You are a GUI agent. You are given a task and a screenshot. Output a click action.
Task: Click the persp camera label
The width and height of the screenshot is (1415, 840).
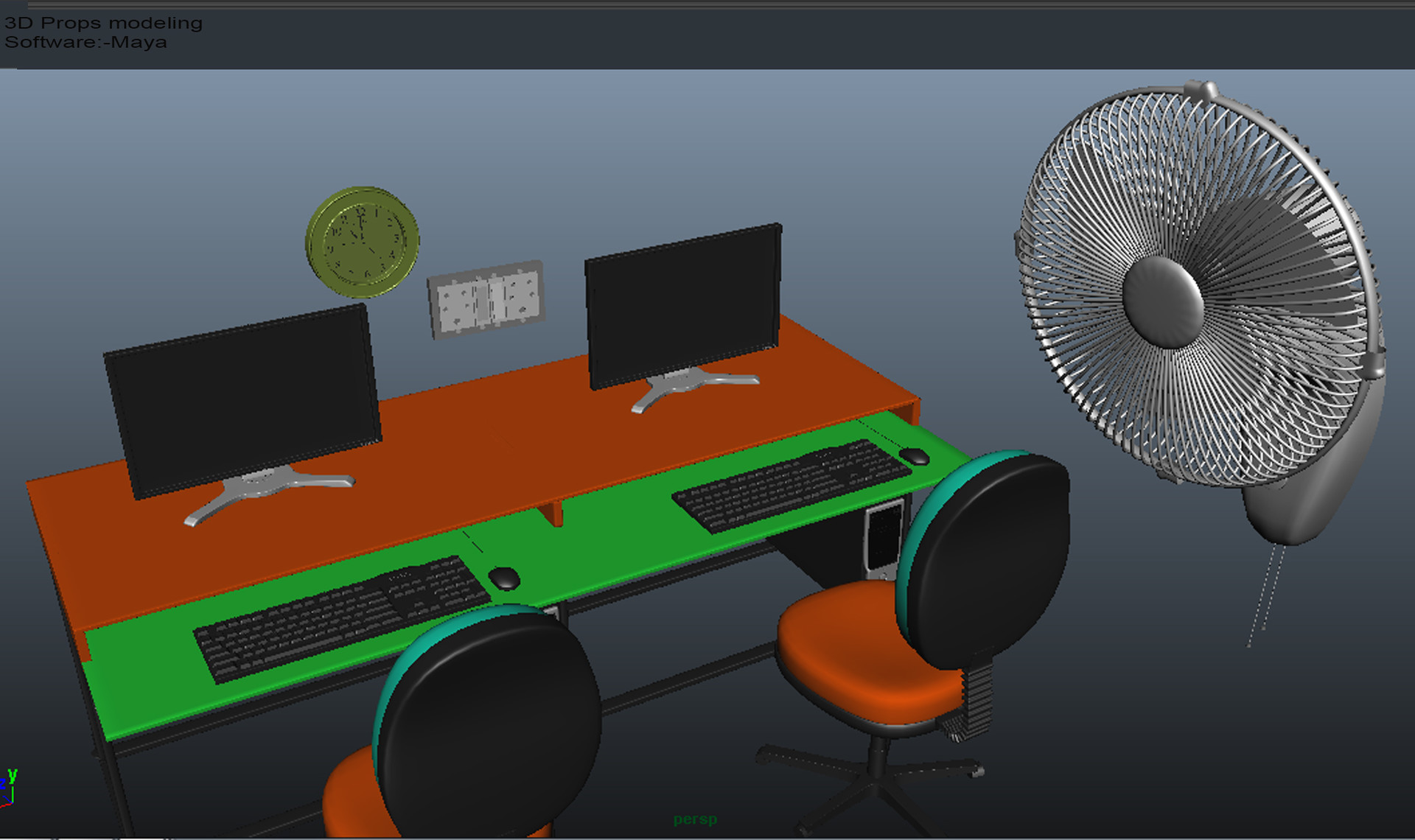(694, 819)
